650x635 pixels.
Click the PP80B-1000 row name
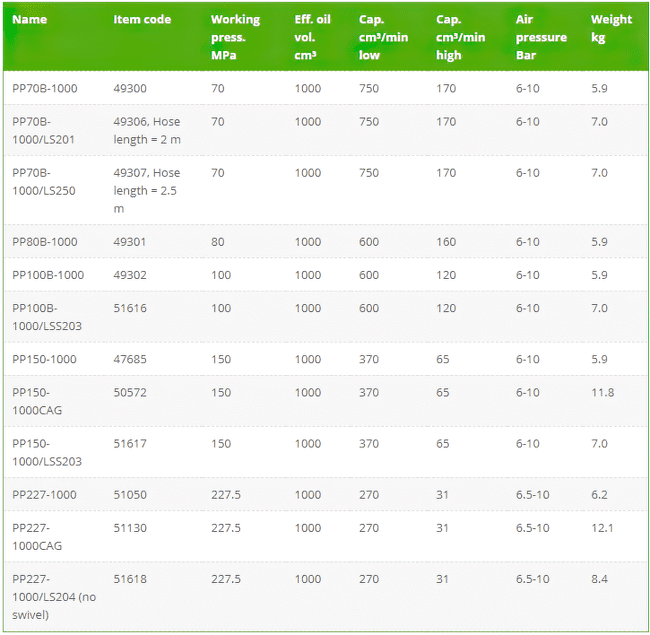tap(45, 242)
